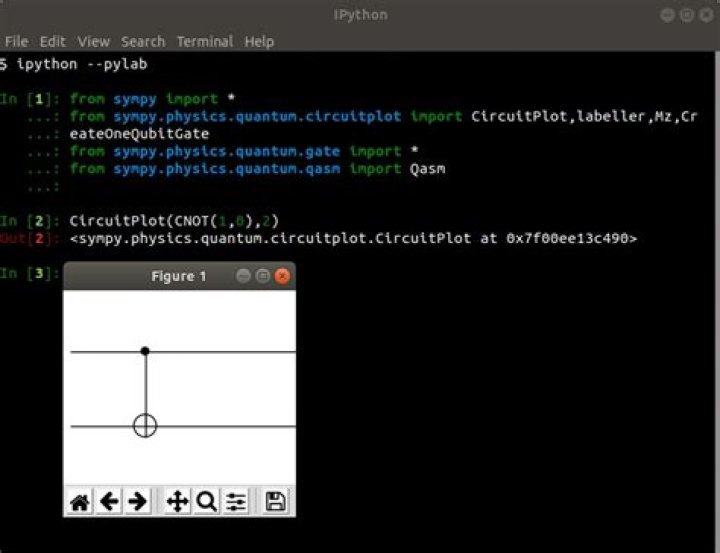Select the Zoom magnifier tool in Figure 1

207,502
